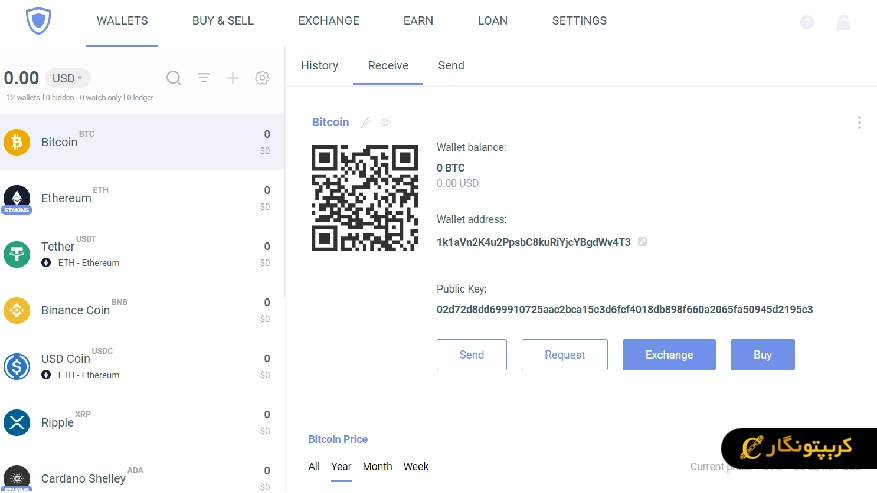This screenshot has height=493, width=877.
Task: Open the three-dot wallet options menu
Action: 859,123
